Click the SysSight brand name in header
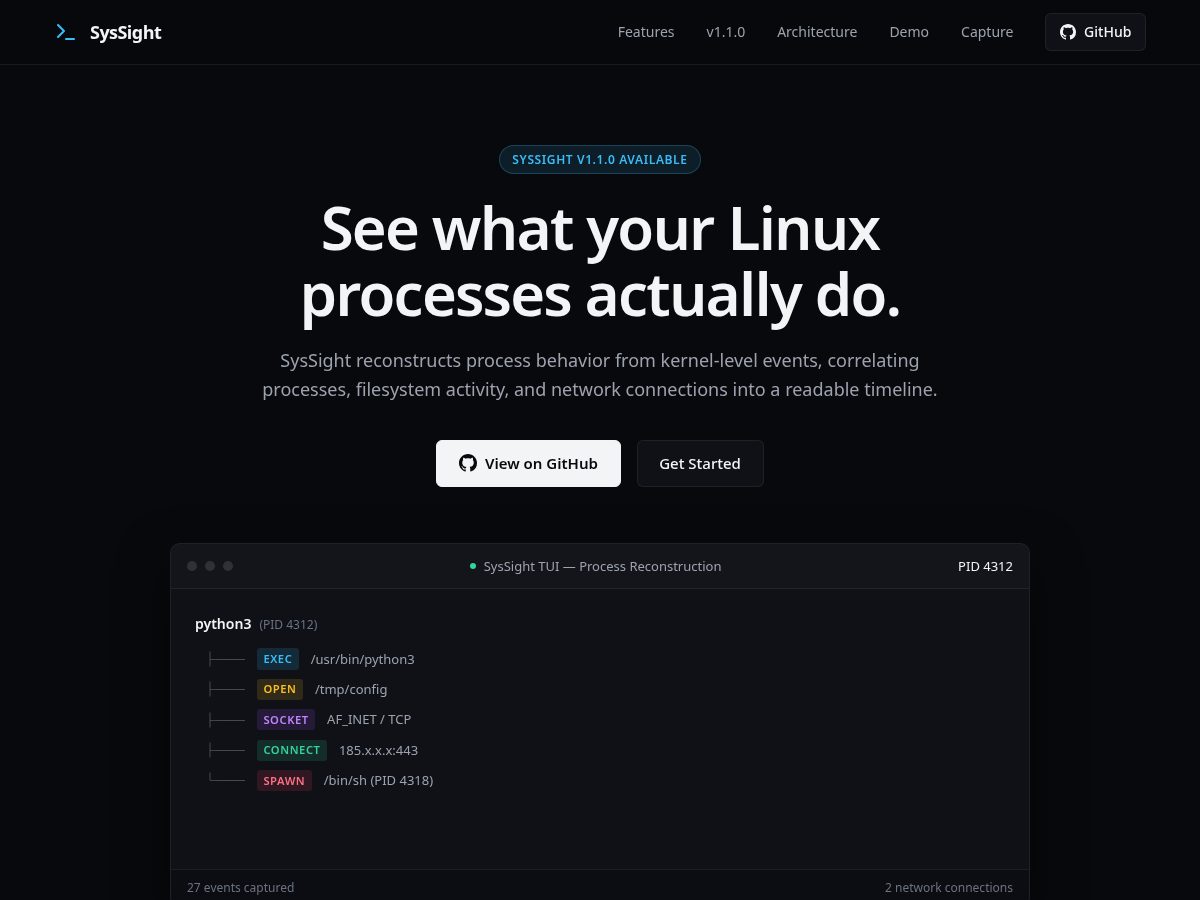This screenshot has height=900, width=1200. click(125, 32)
